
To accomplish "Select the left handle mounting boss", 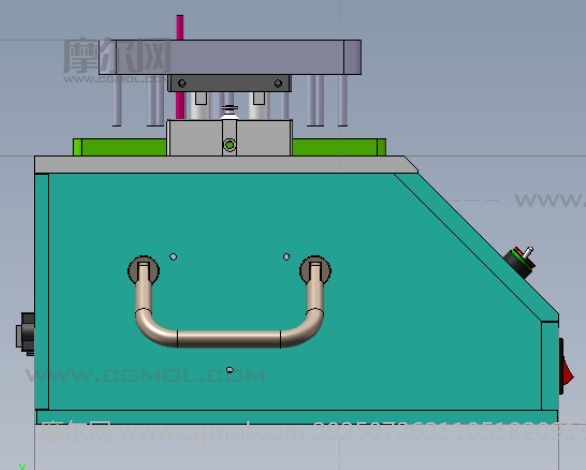I will coord(144,270).
